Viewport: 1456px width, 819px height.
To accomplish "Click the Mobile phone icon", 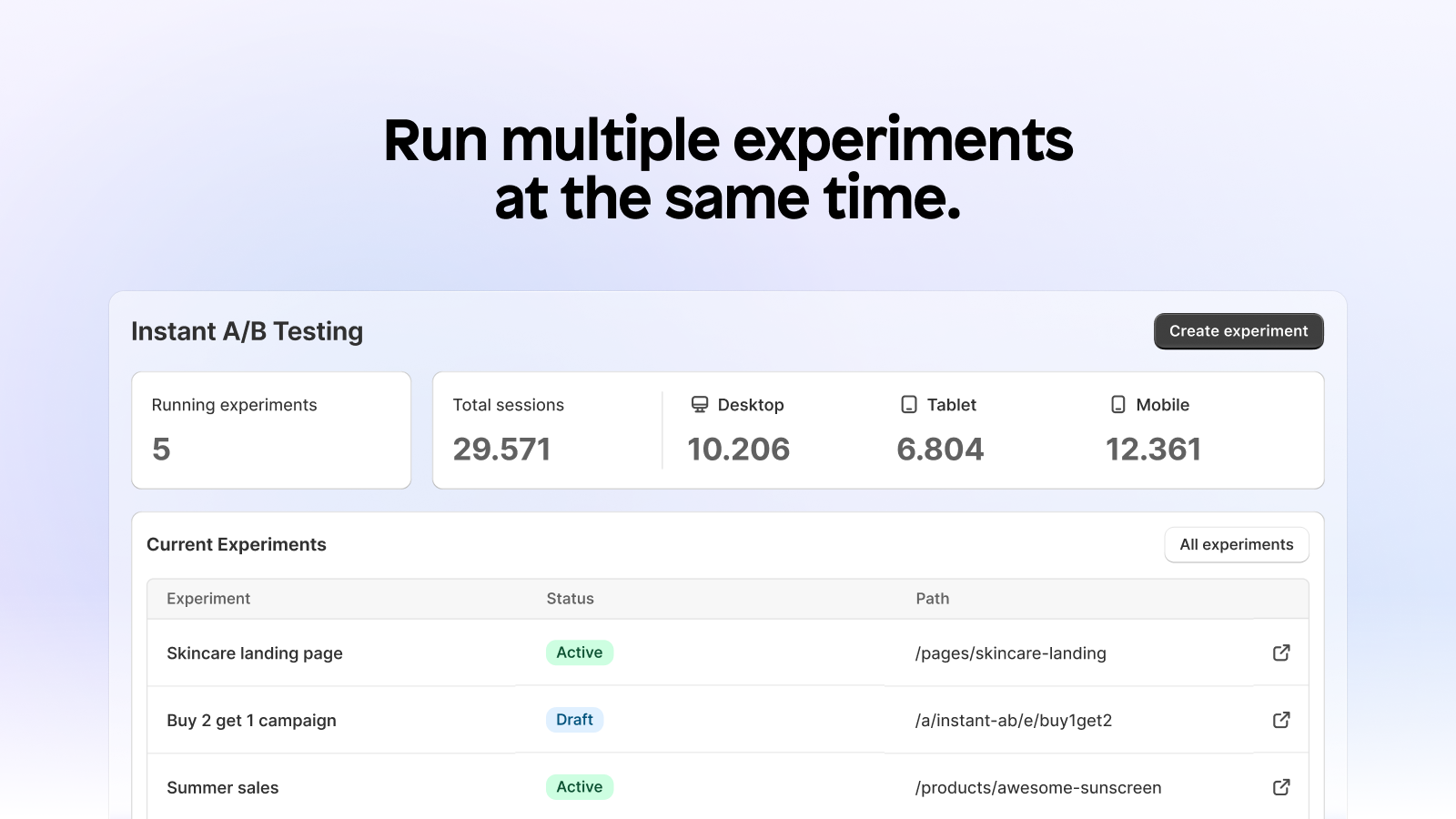I will (1117, 404).
